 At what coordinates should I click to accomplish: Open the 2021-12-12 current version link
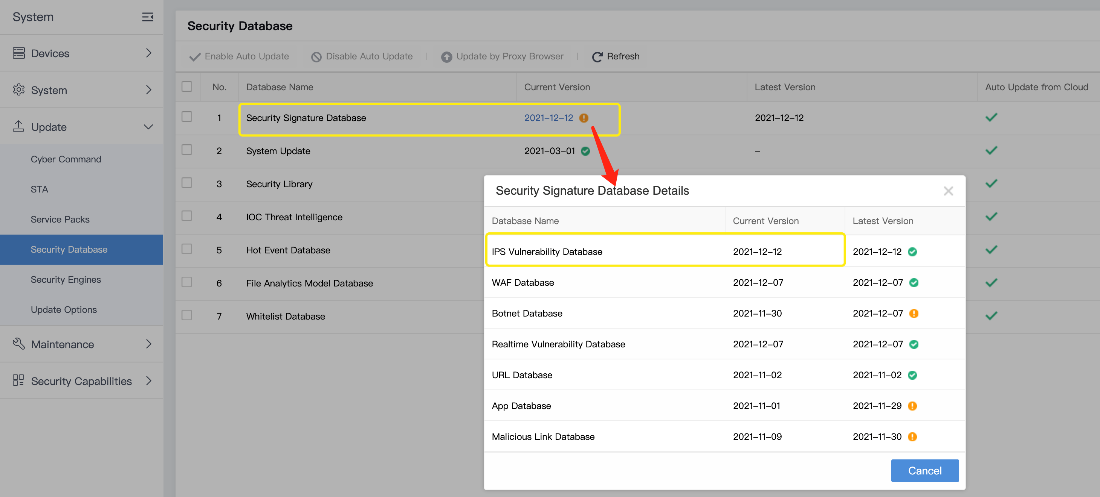point(549,118)
